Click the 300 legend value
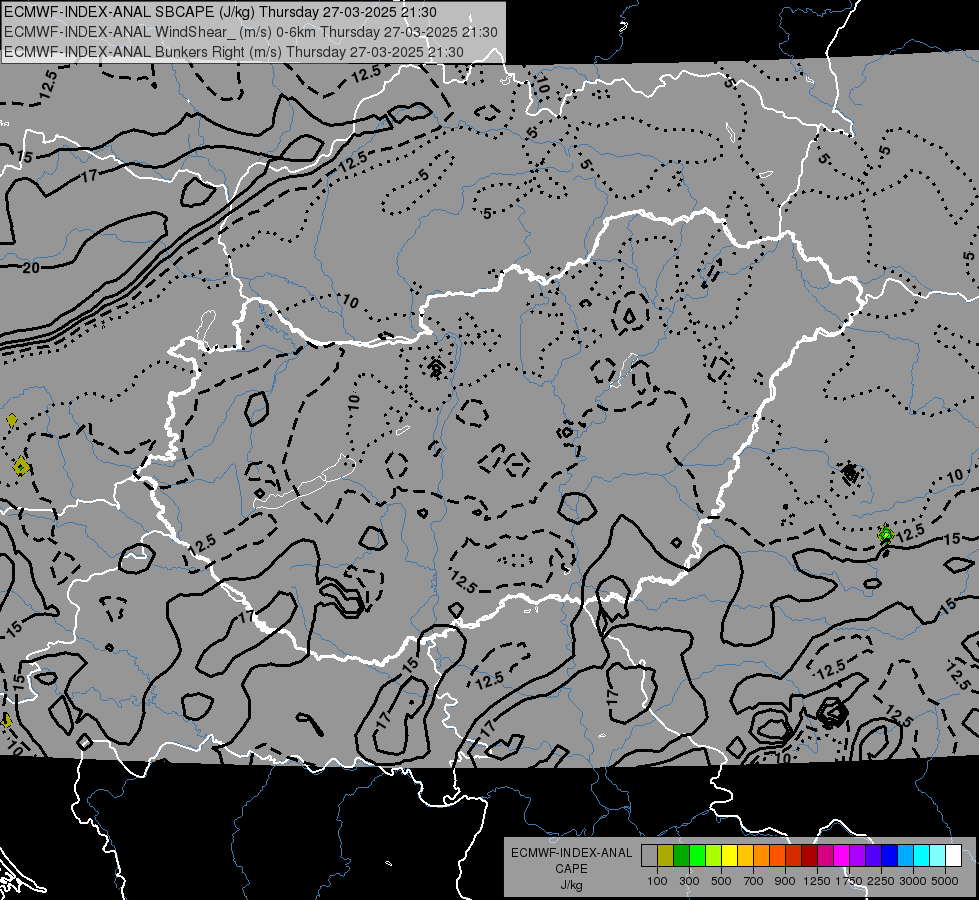 coord(689,881)
